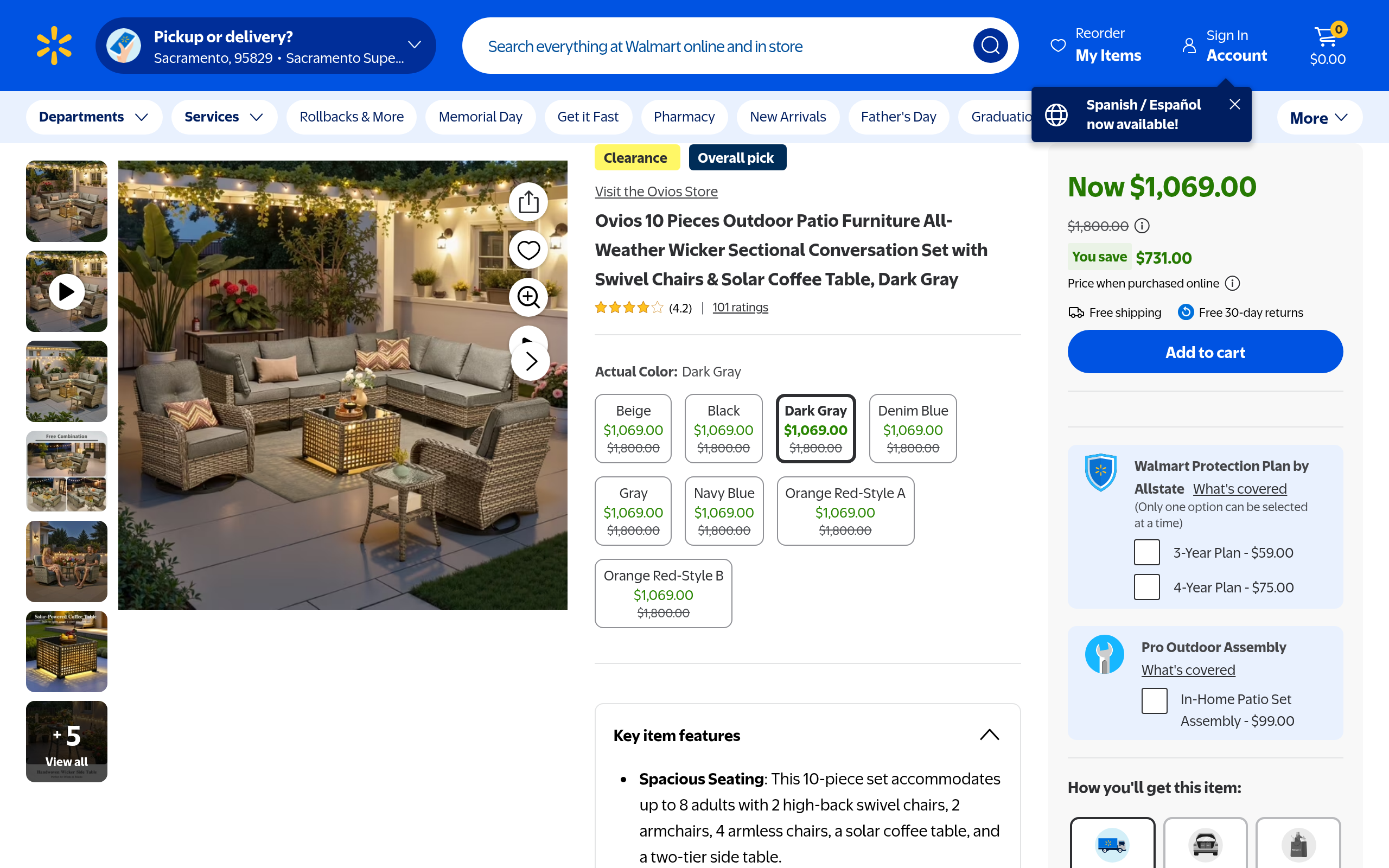1389x868 pixels.
Task: Open What's covered for Protection Plan
Action: pyautogui.click(x=1240, y=489)
